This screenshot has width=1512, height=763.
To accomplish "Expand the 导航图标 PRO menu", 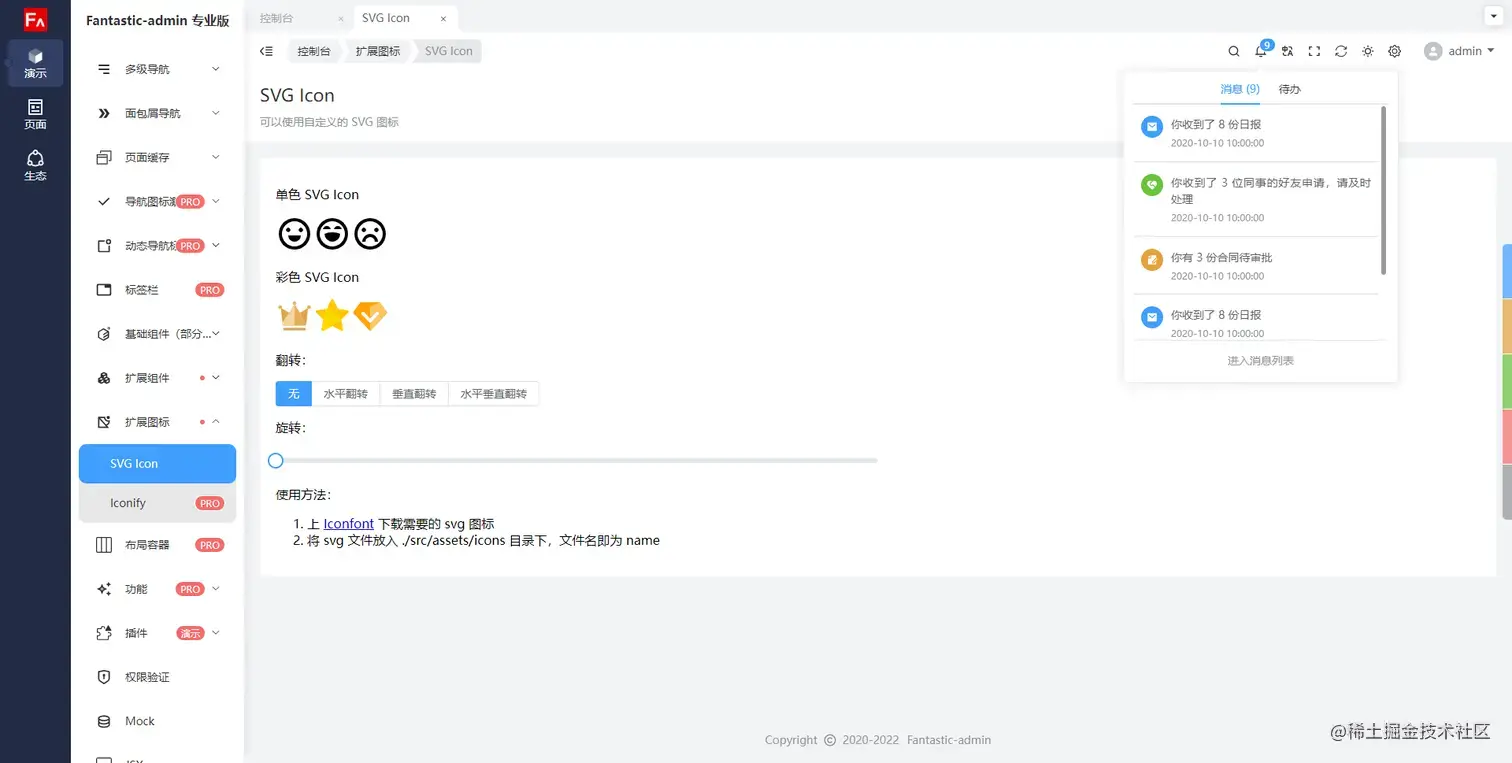I will point(158,201).
